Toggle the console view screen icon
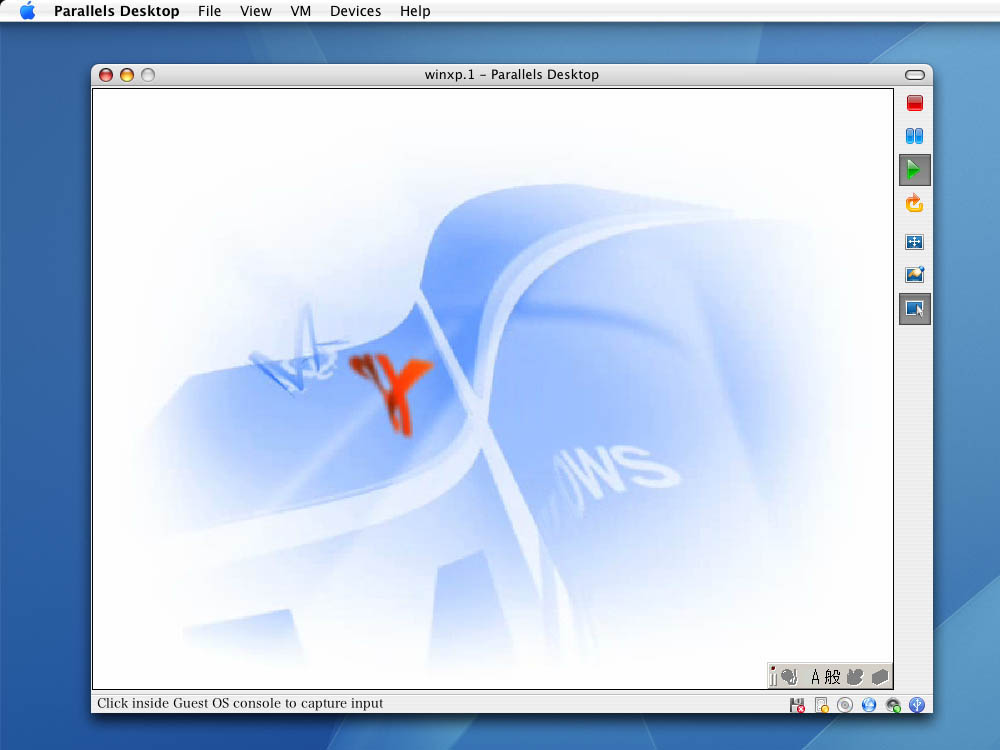1000x750 pixels. (x=914, y=309)
